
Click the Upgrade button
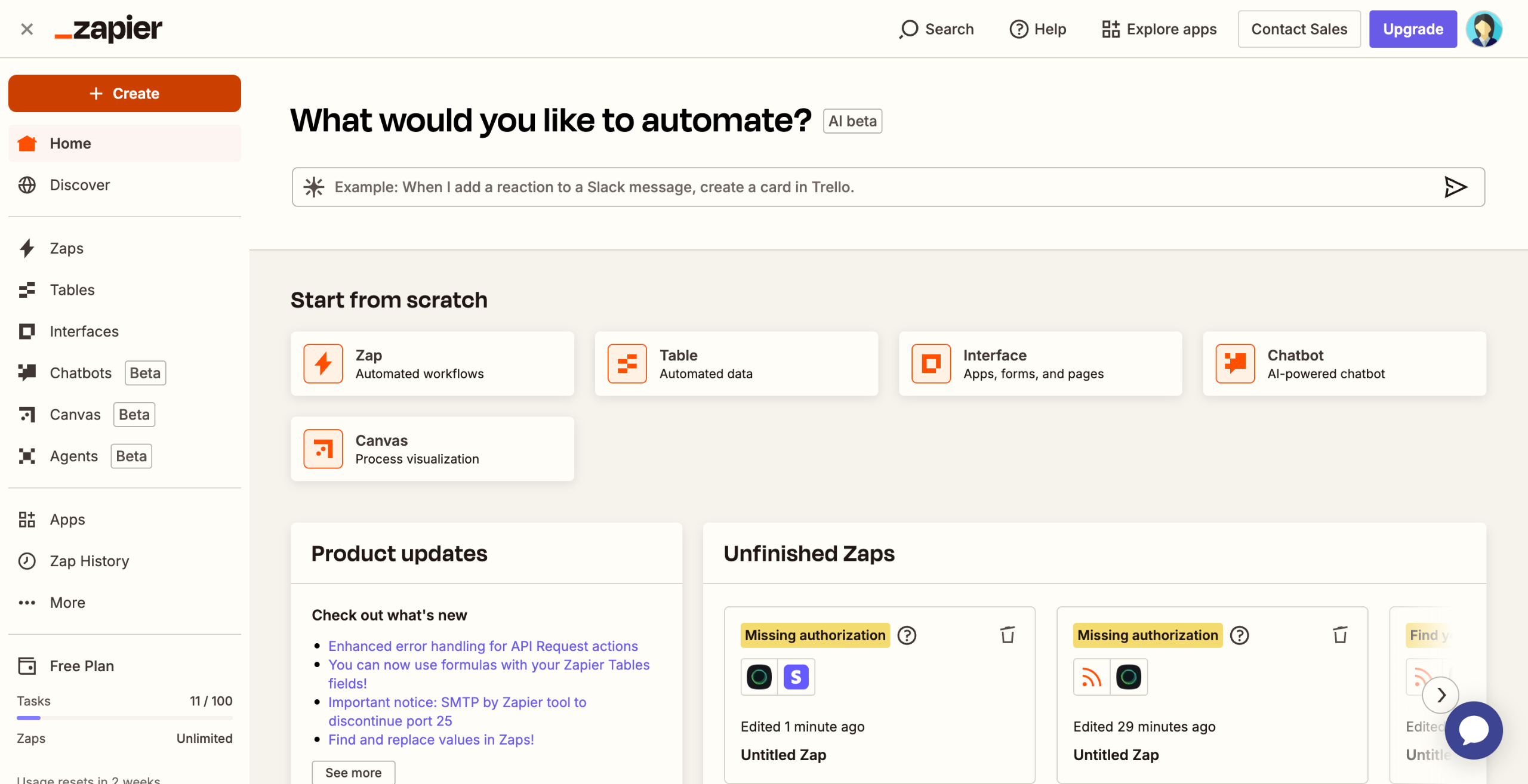1413,29
